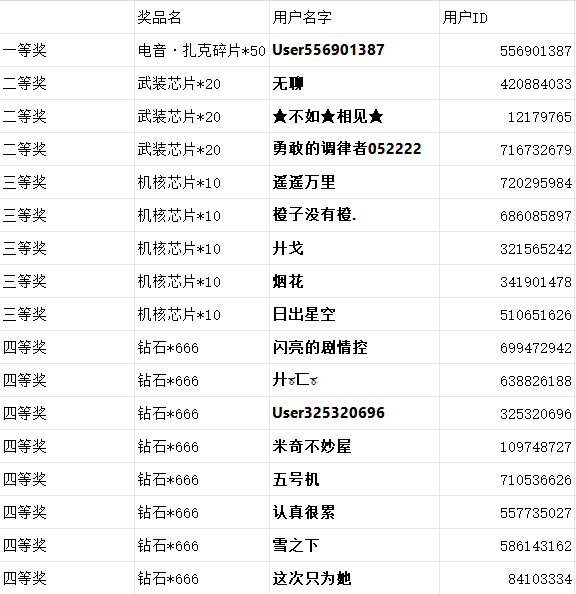The image size is (576, 594).
Task: Click username 米奇不妙屋
Action: (312, 446)
